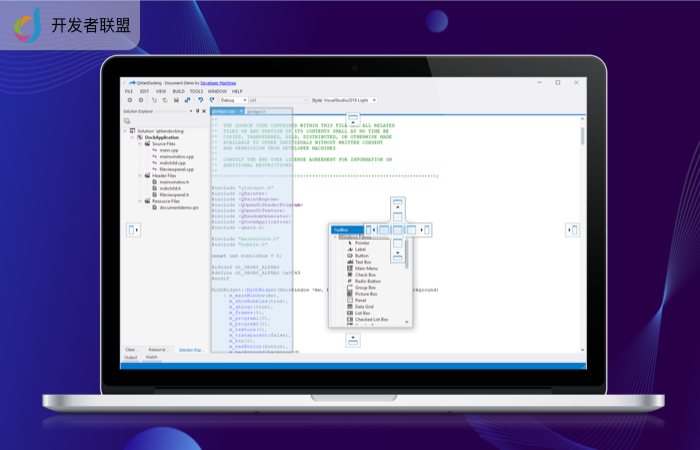Select the Radio Button item in the Toolbox
Screen dimensions: 700x450
(365, 281)
